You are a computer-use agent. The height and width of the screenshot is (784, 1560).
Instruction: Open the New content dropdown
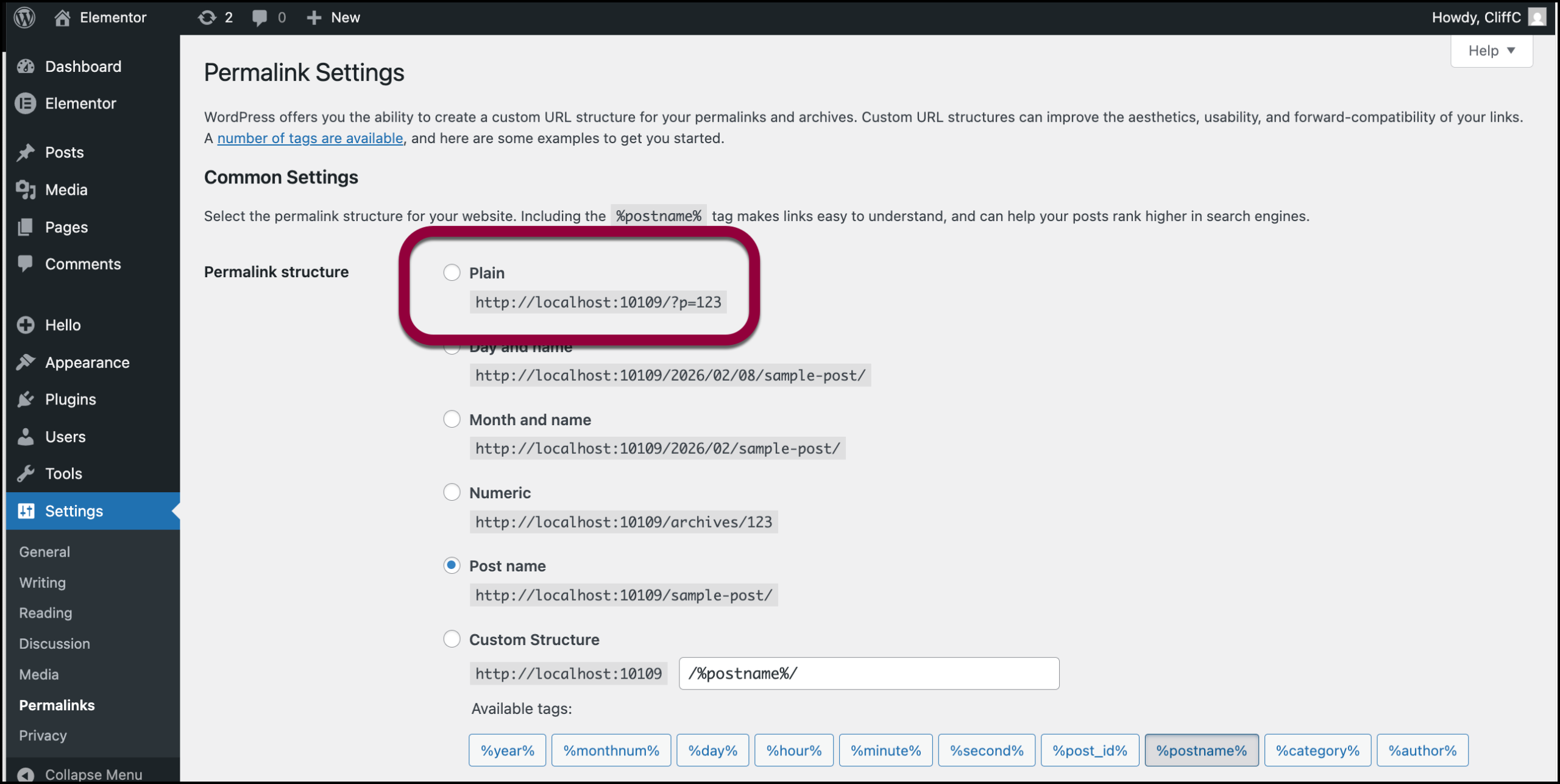pyautogui.click(x=334, y=17)
